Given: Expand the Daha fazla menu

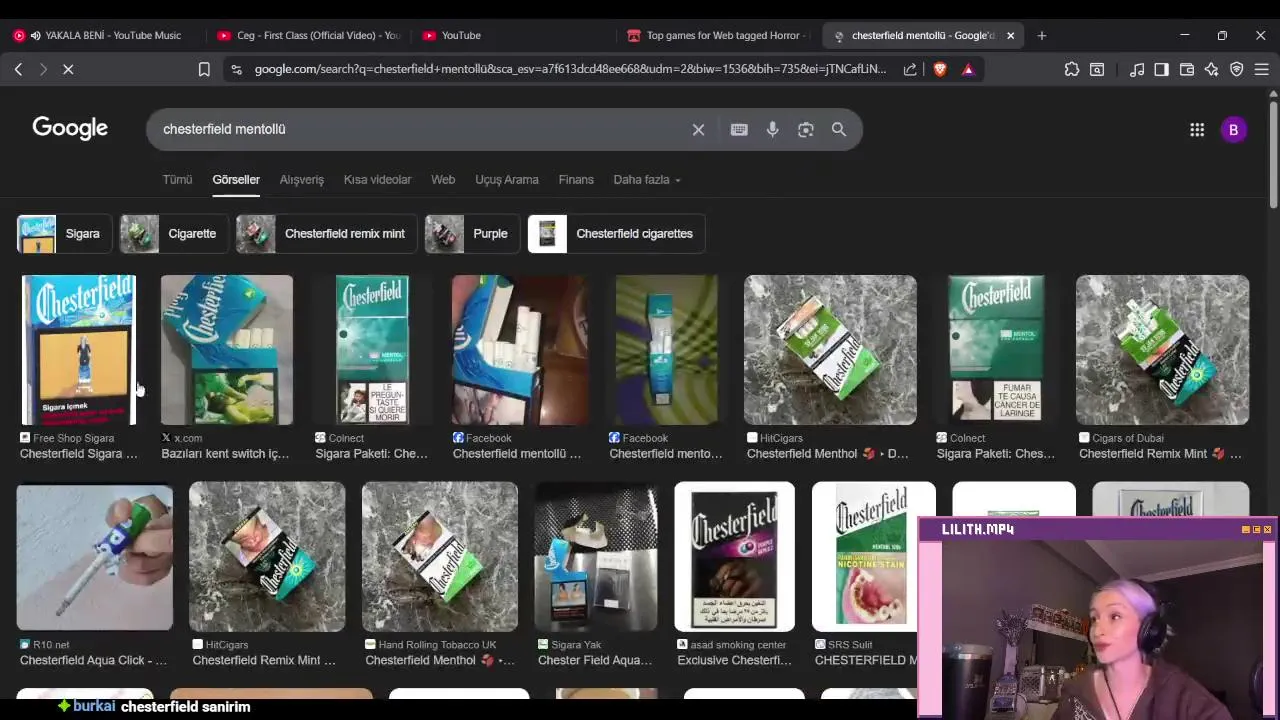Looking at the screenshot, I should click(646, 180).
